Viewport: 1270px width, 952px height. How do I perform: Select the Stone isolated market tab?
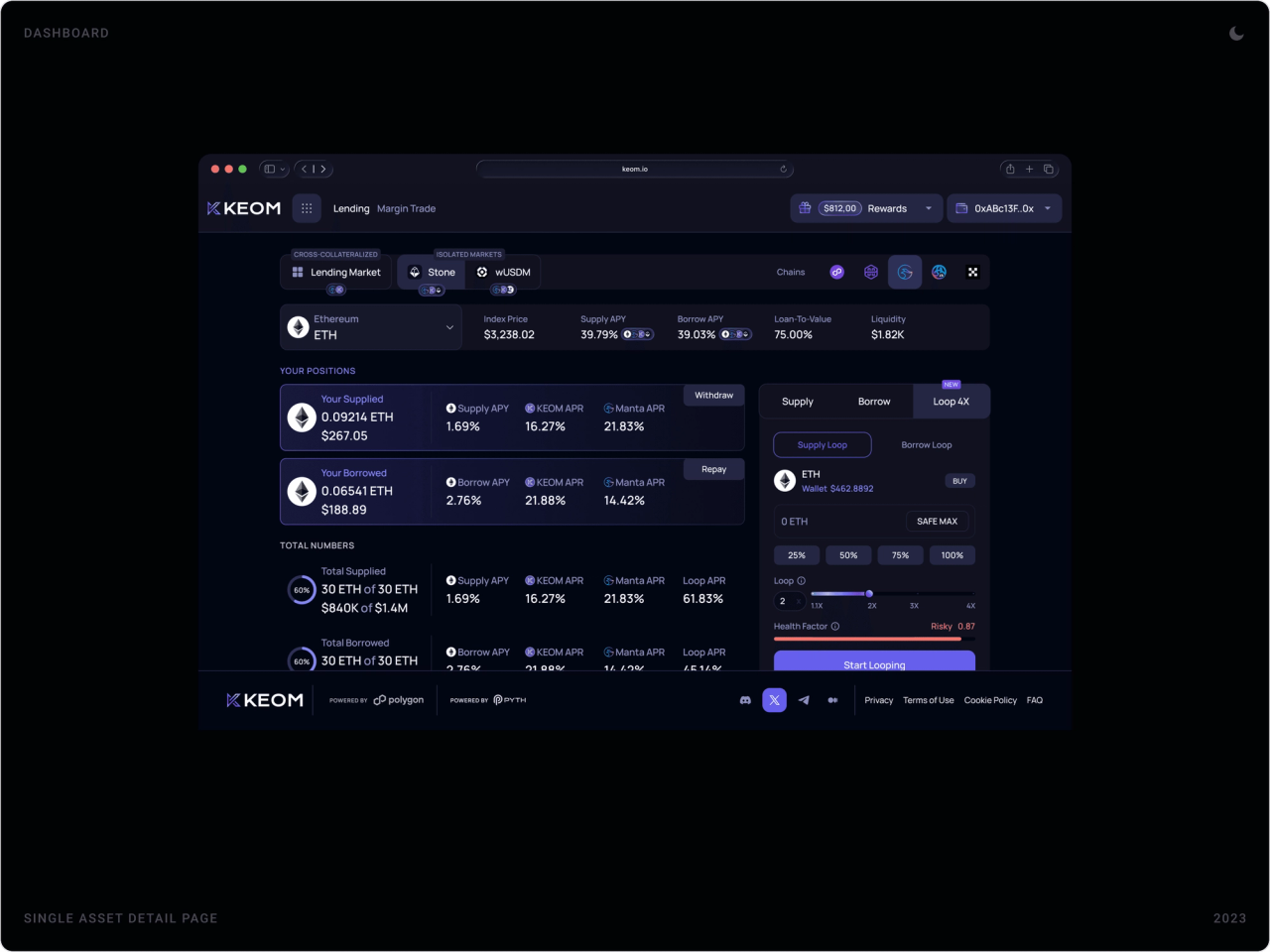coord(433,272)
